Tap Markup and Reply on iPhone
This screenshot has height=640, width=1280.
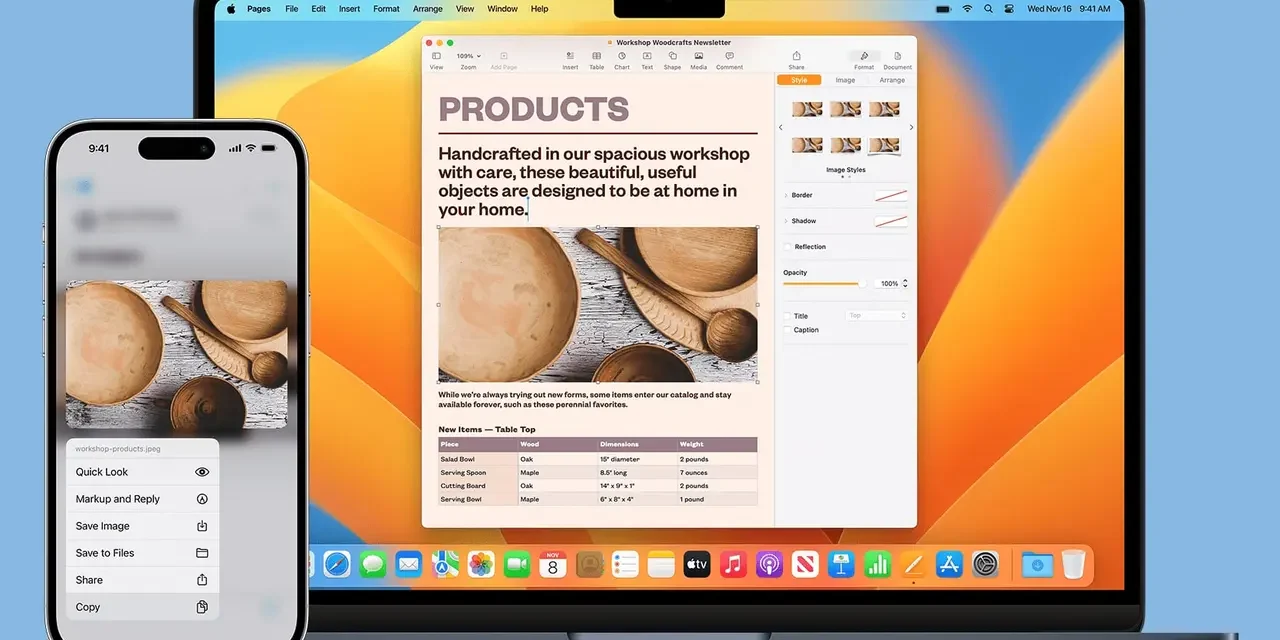[142, 499]
